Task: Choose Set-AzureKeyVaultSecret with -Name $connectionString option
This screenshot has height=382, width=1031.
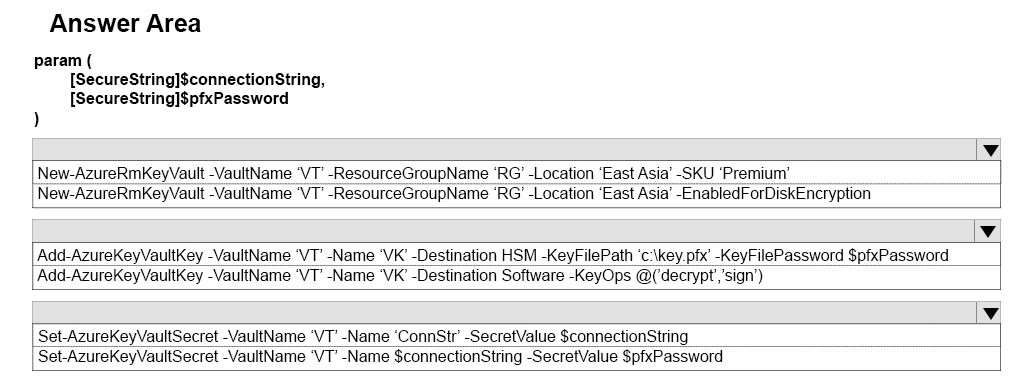Action: tap(516, 357)
